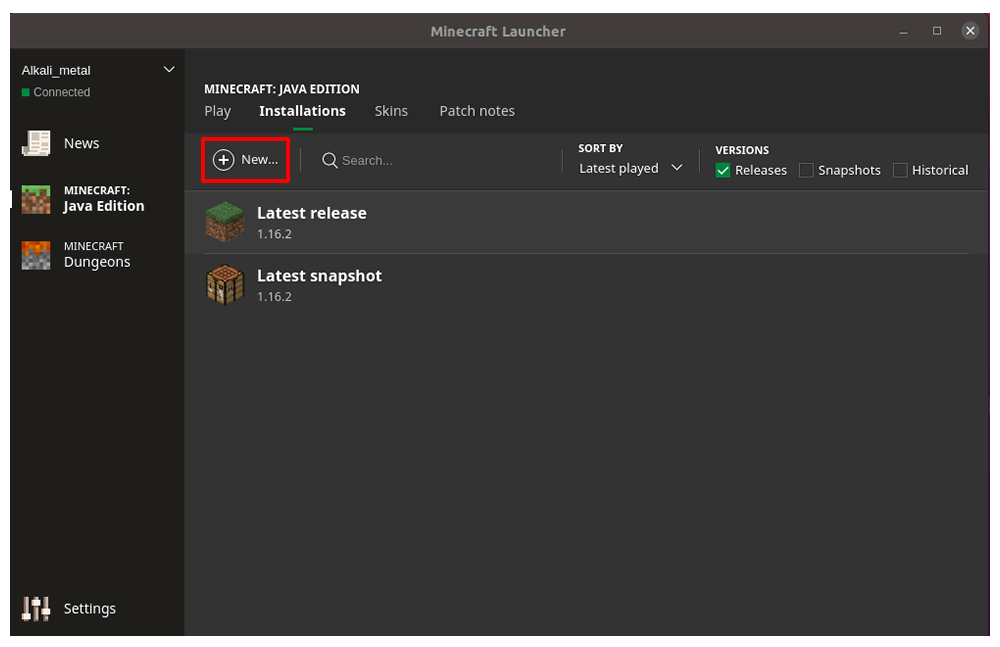Select the Minecraft Dungeons lava block icon
This screenshot has height=647, width=1000.
pos(36,255)
